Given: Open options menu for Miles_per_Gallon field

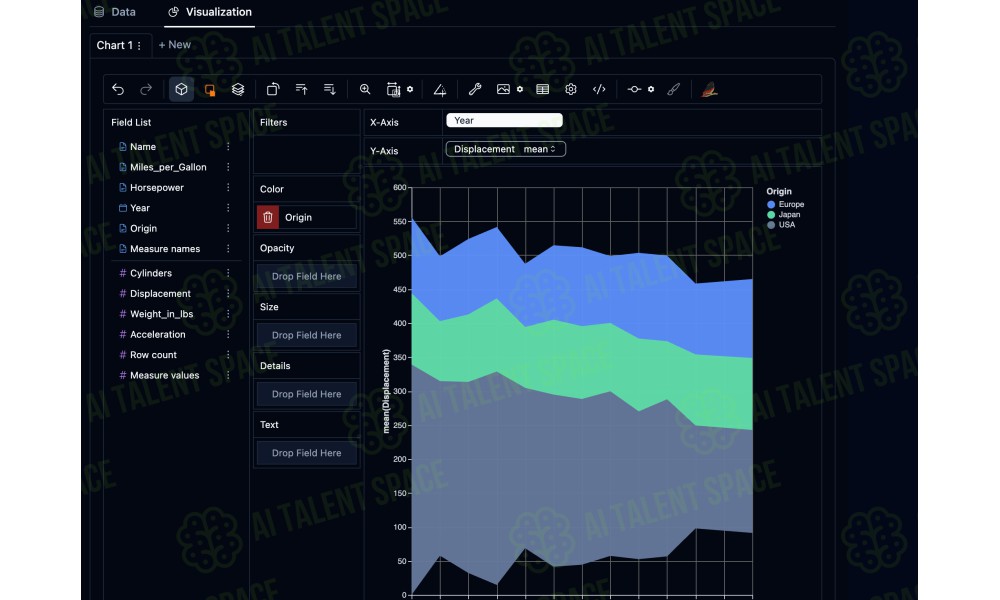Looking at the screenshot, I should tap(228, 167).
